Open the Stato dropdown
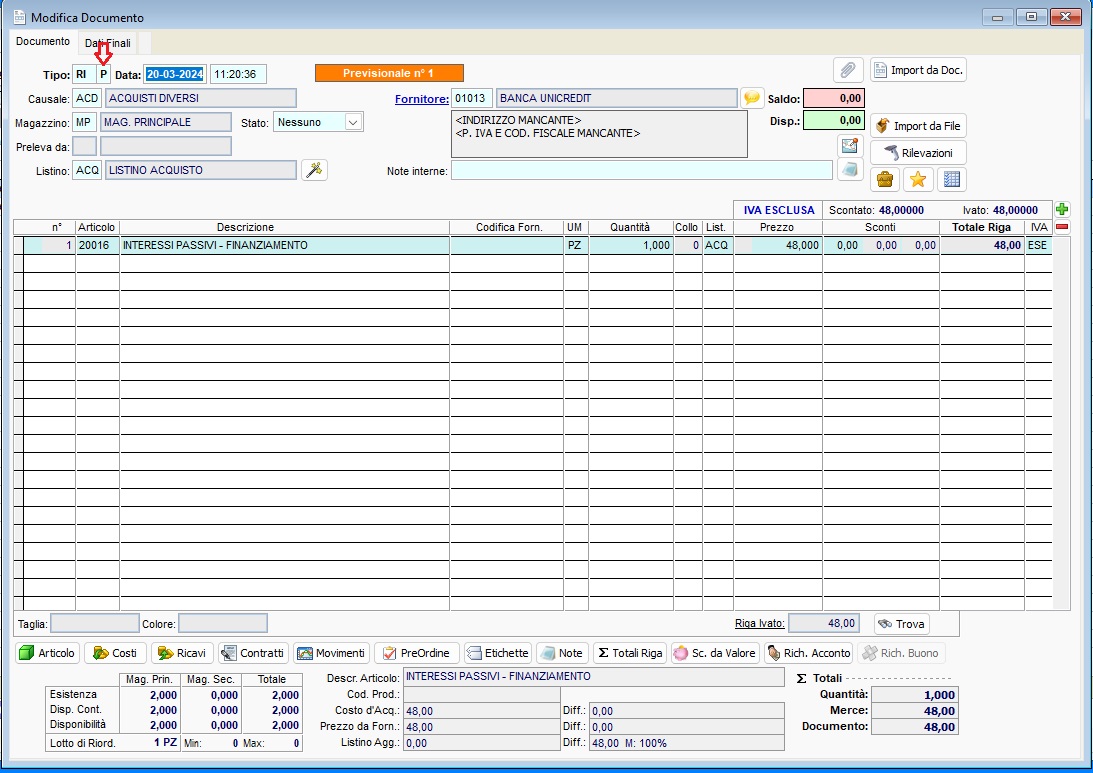1093x773 pixels. click(353, 121)
